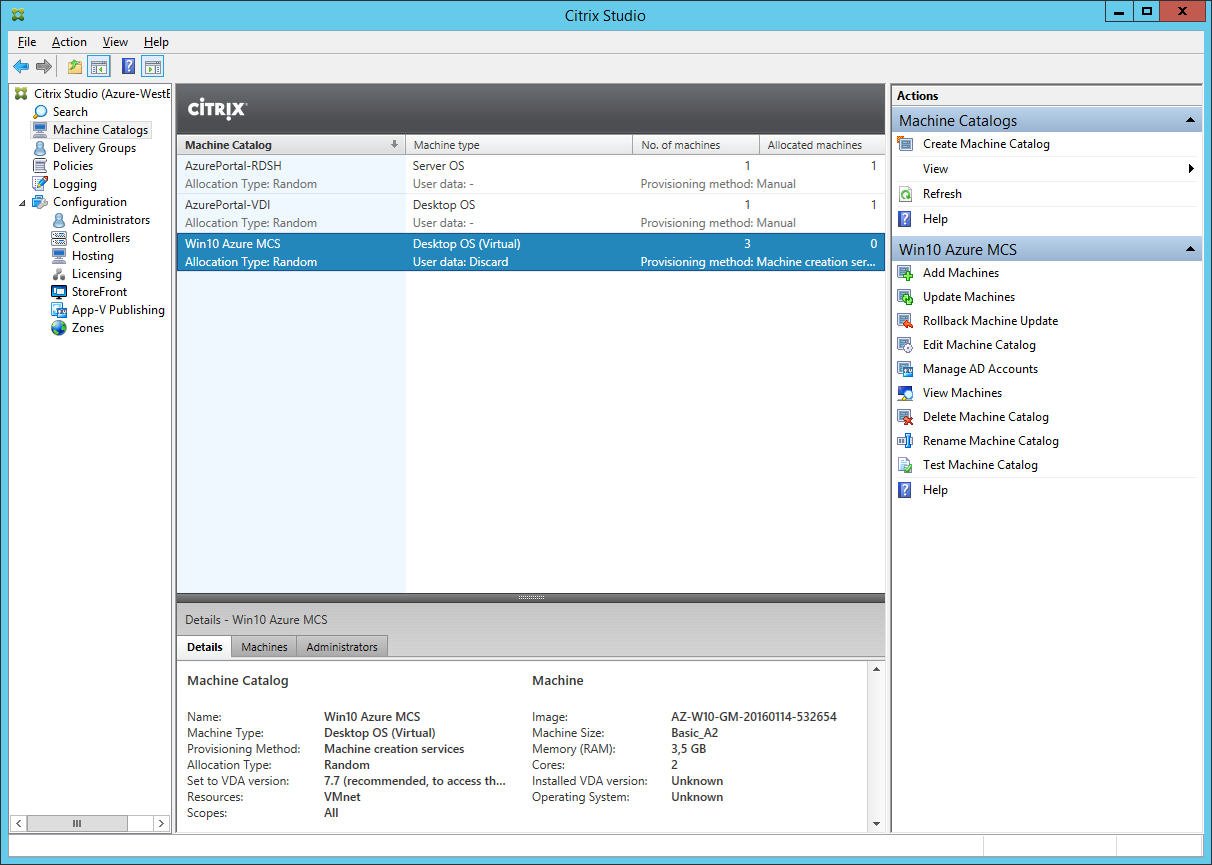Open the Help menu
This screenshot has height=865, width=1212.
click(x=156, y=42)
